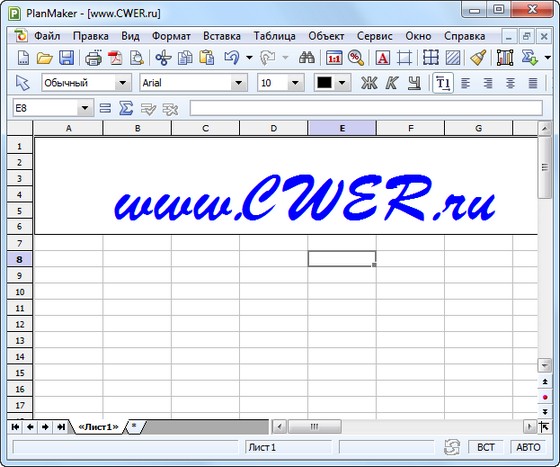Click the vertical scrollbar thumb

click(x=545, y=167)
